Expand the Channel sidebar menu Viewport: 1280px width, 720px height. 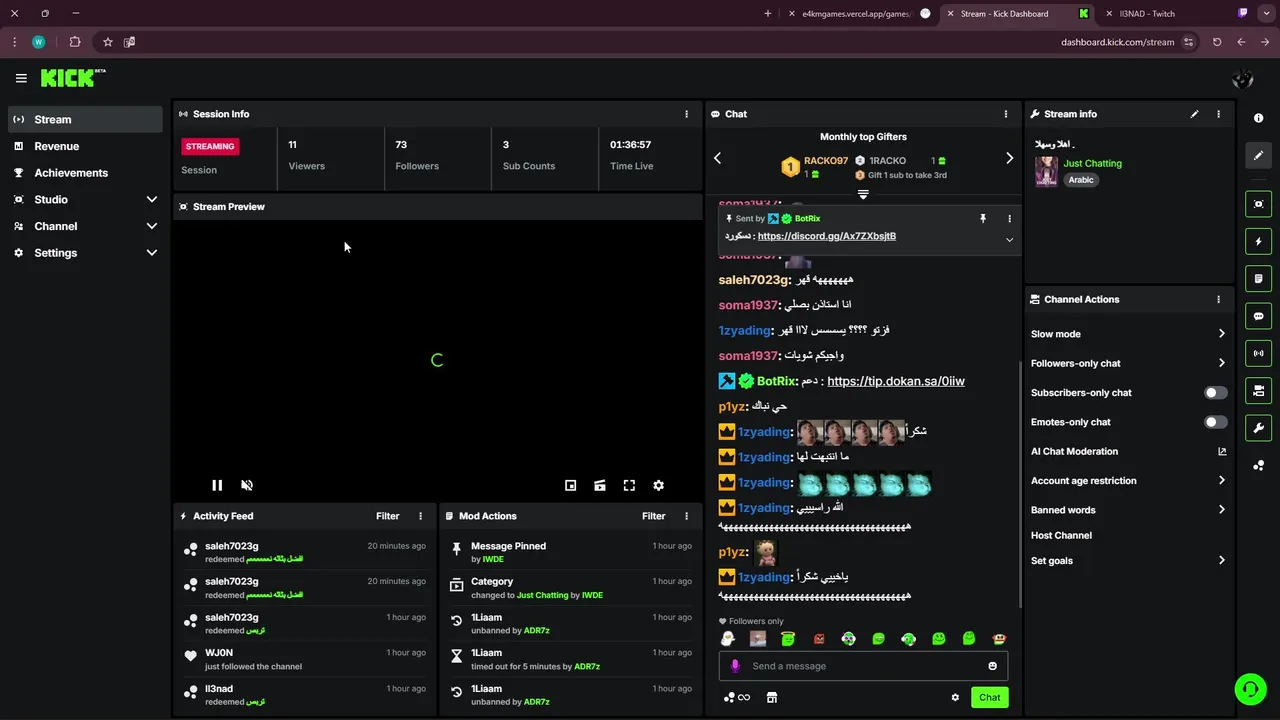(85, 226)
